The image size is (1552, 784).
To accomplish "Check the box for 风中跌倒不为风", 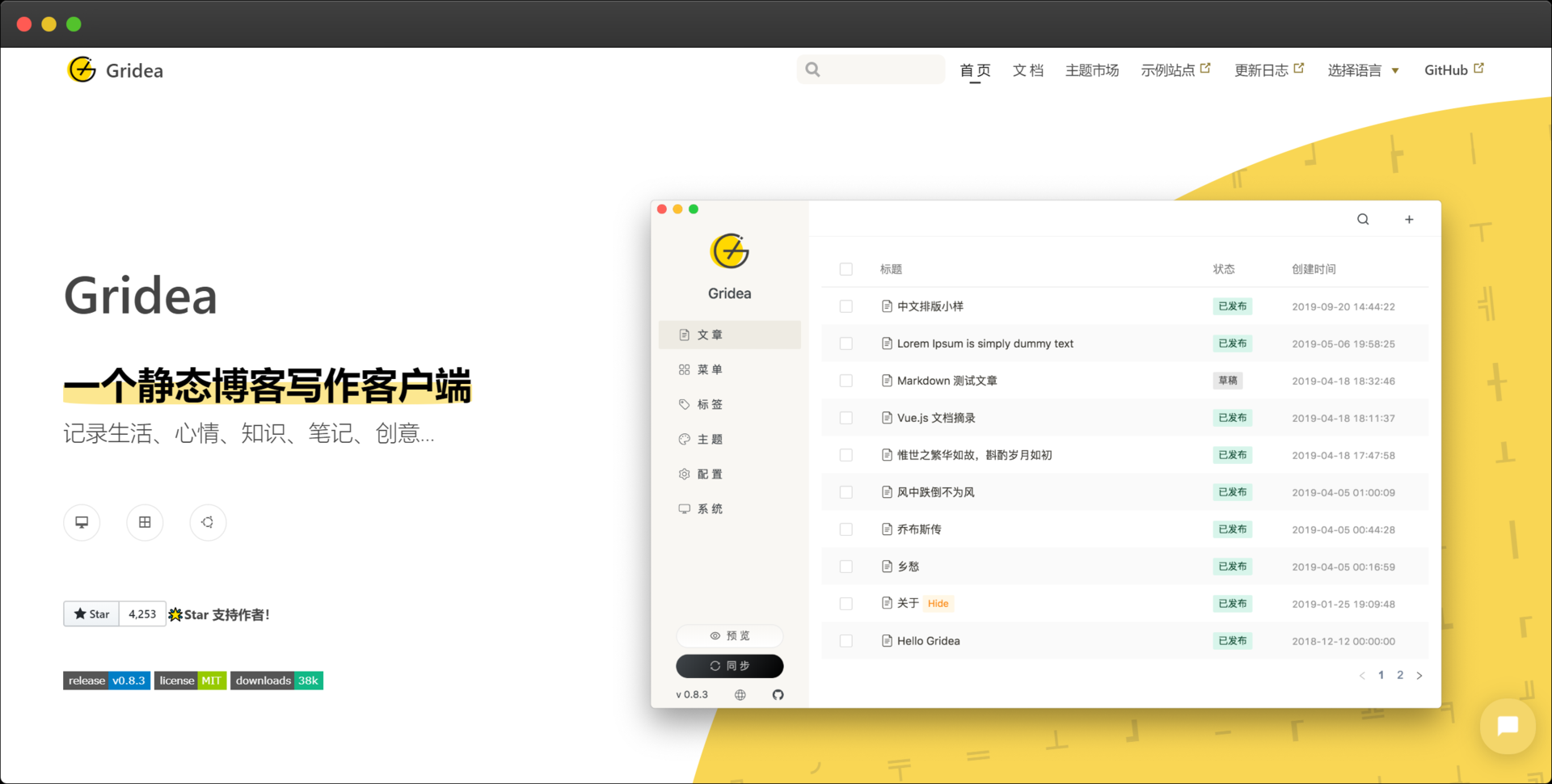I will 846,492.
